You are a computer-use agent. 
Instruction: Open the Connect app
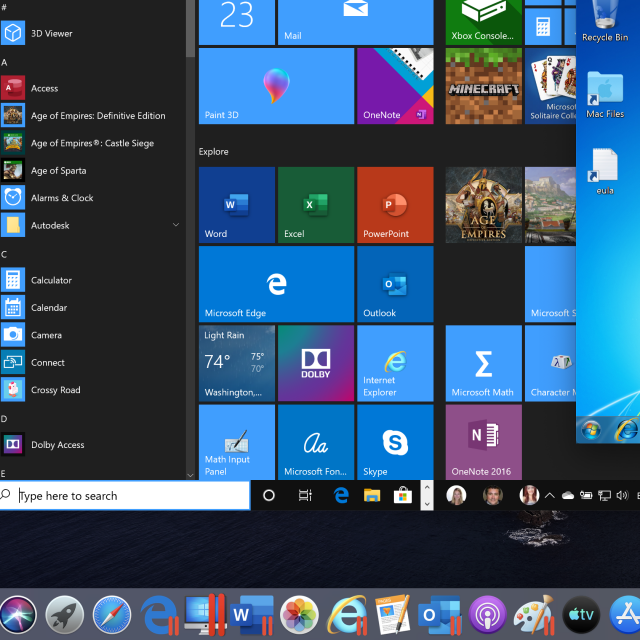coord(92,362)
